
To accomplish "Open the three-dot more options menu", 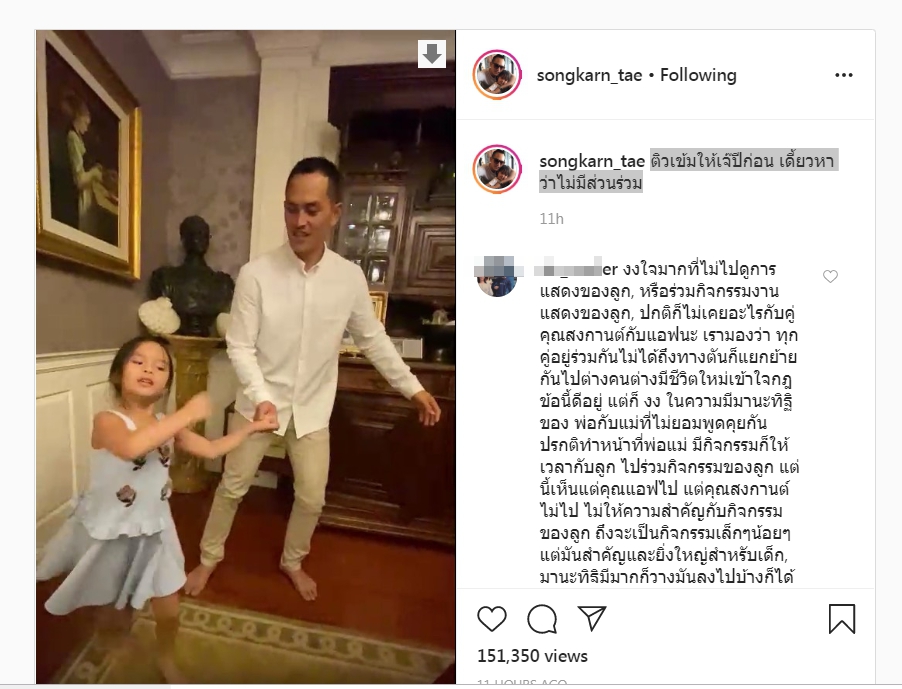I will [843, 75].
